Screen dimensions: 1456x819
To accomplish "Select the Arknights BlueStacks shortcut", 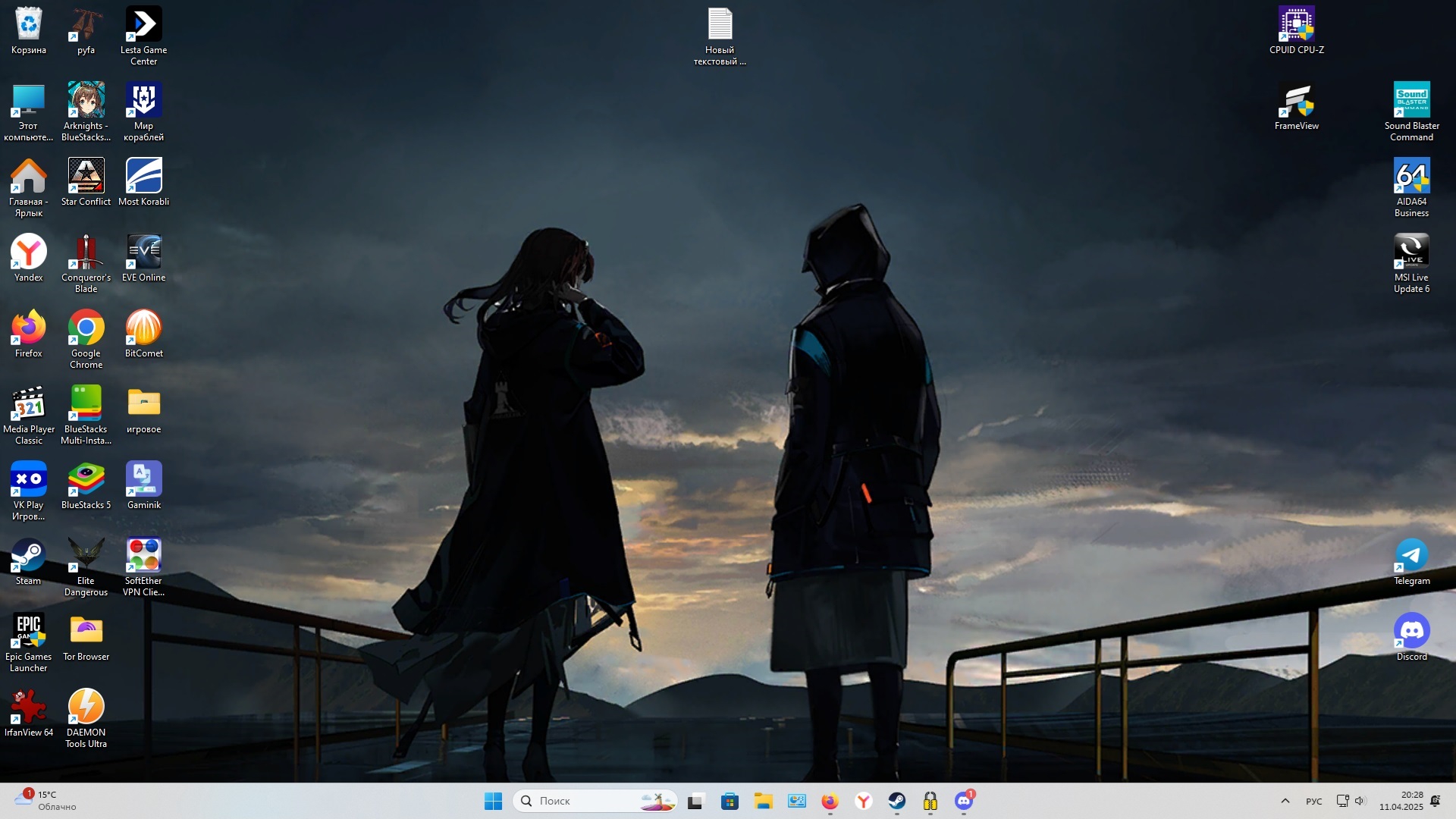I will [x=86, y=112].
